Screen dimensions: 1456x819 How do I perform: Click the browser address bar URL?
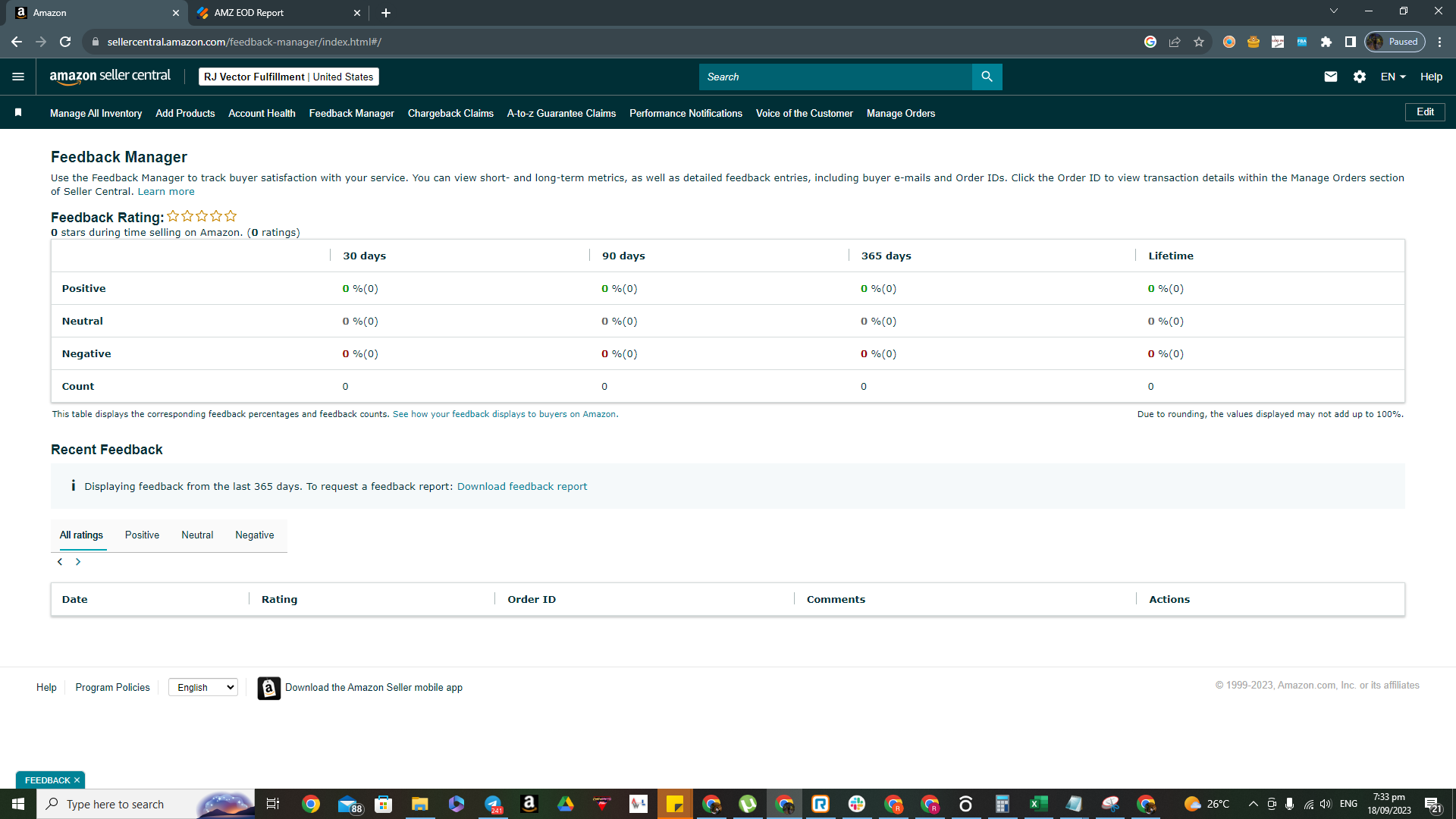tap(244, 42)
